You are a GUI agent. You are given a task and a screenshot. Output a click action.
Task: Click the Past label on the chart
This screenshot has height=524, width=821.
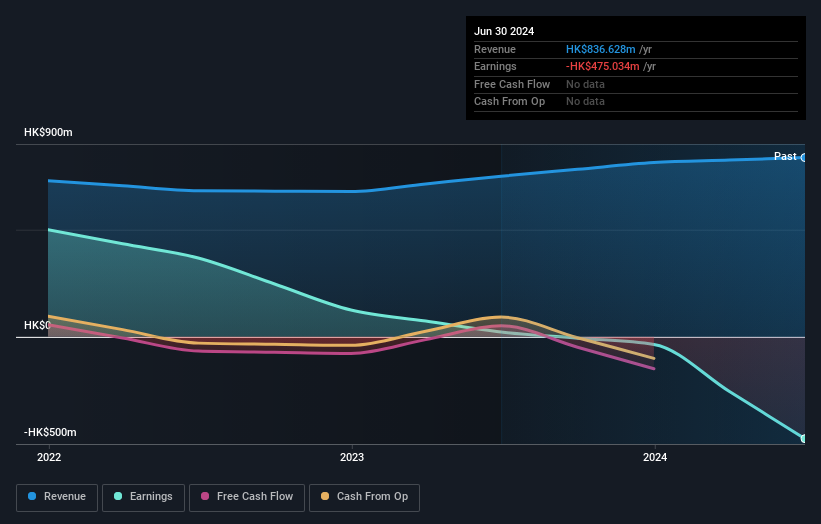pyautogui.click(x=785, y=157)
